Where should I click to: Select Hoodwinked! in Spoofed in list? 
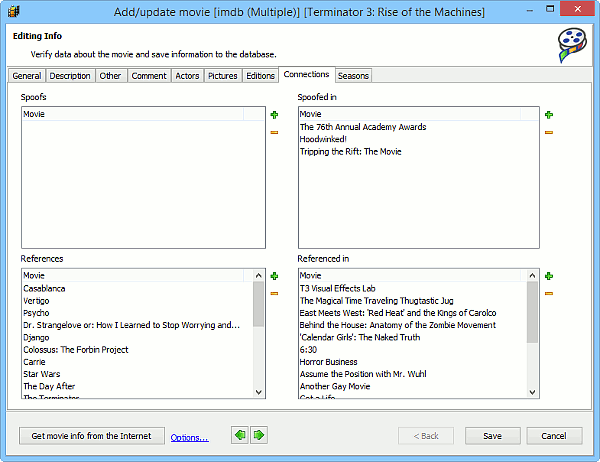click(x=323, y=139)
